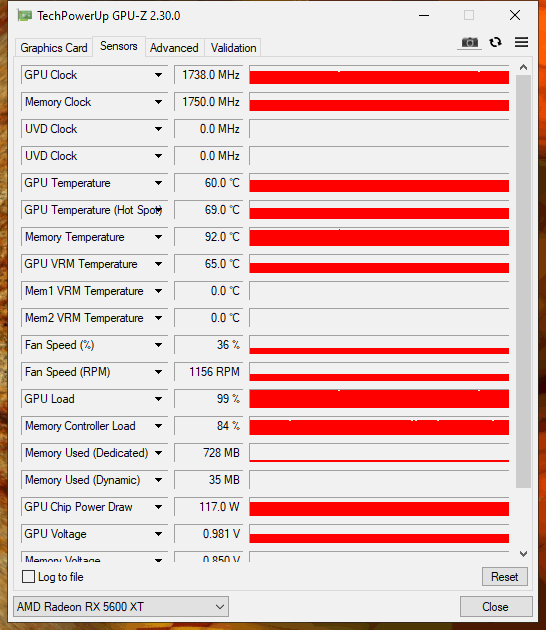546x630 pixels.
Task: Click the sensor list scrollbar thumb
Action: pyautogui.click(x=523, y=281)
